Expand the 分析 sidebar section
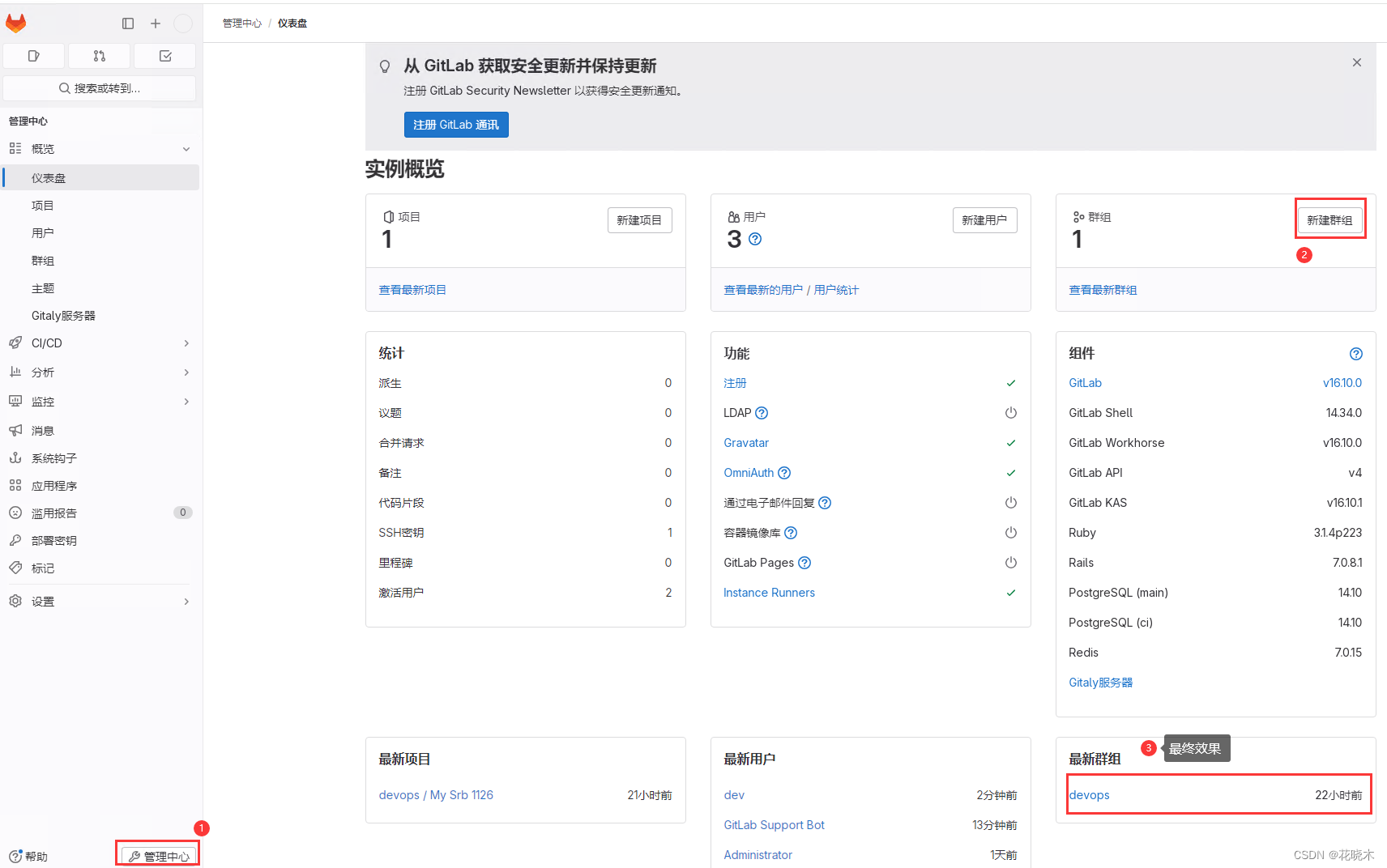 [100, 372]
